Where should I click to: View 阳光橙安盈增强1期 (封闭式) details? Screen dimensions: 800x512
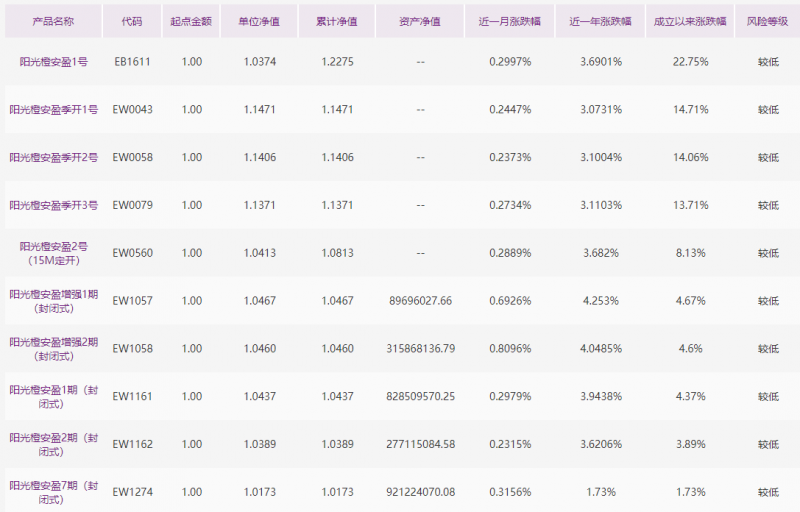(54, 300)
